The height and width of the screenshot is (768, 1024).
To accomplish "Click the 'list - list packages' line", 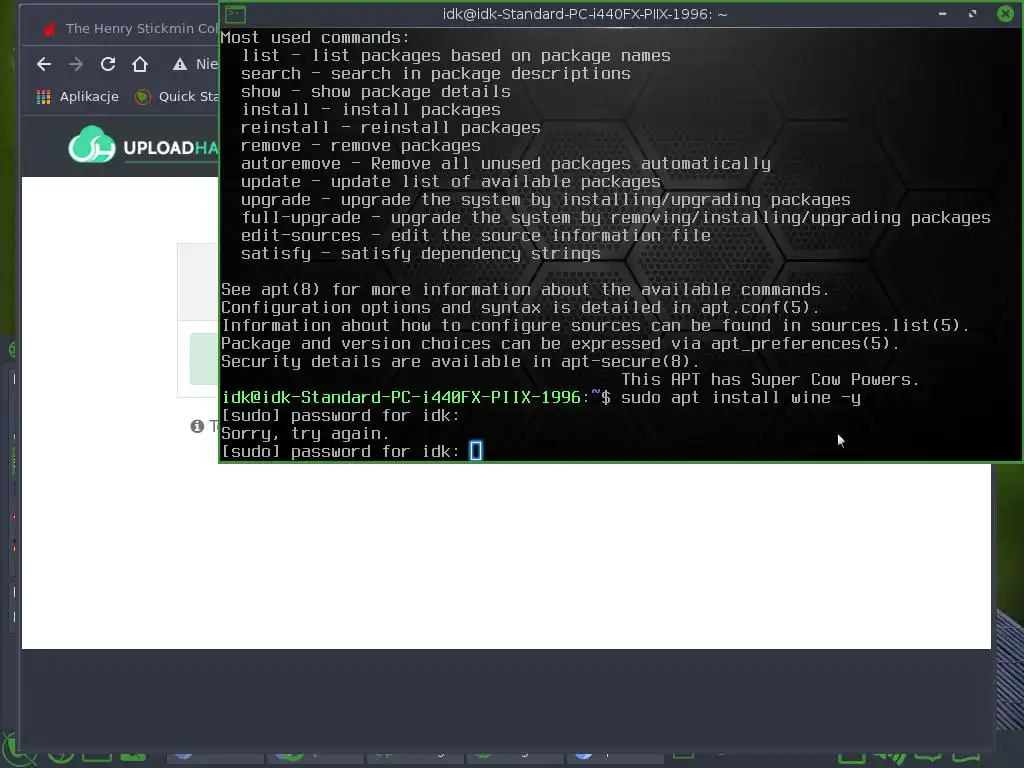I will tap(456, 56).
